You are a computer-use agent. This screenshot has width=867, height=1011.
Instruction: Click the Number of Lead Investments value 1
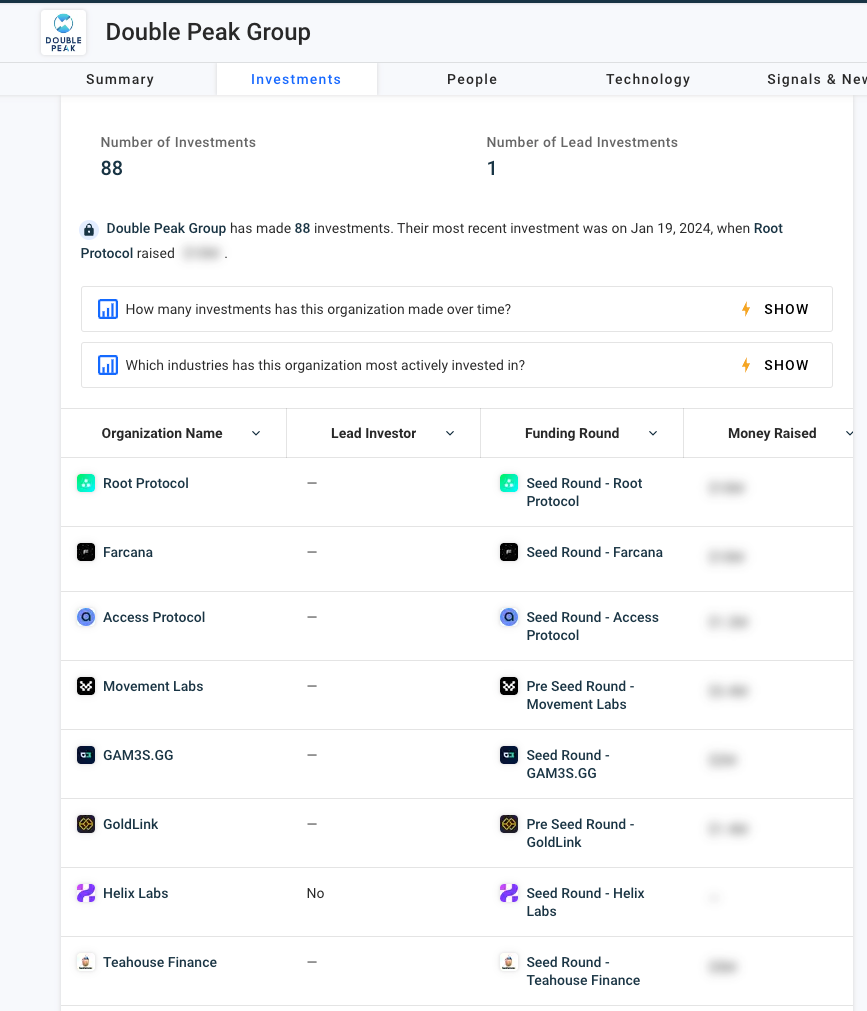491,169
